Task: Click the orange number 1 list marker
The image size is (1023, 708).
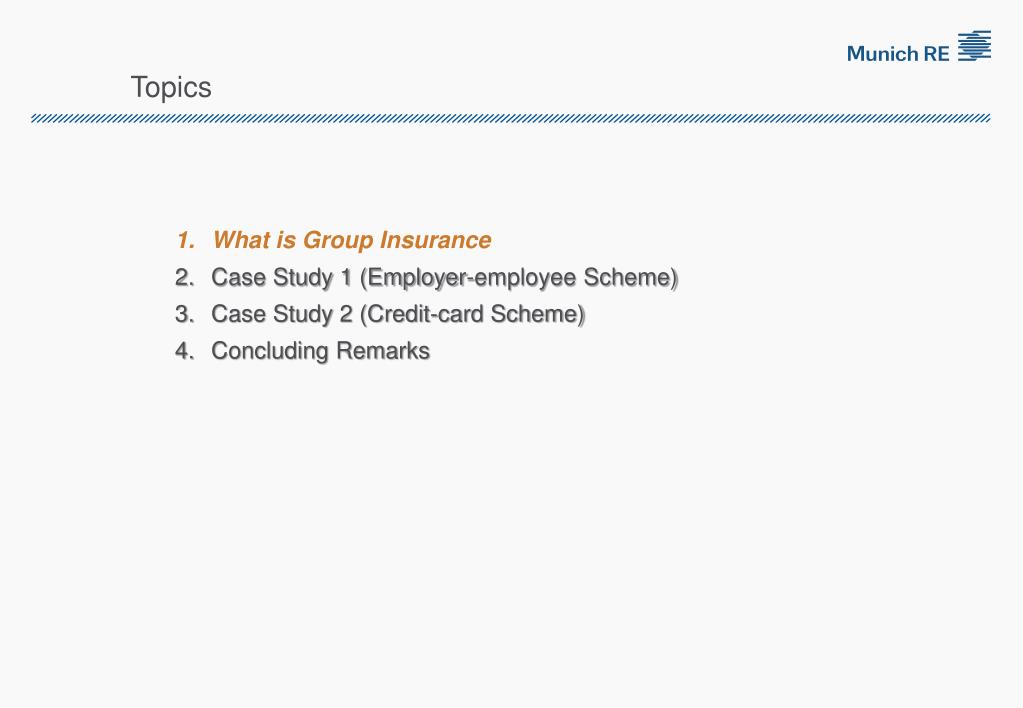Action: (185, 240)
